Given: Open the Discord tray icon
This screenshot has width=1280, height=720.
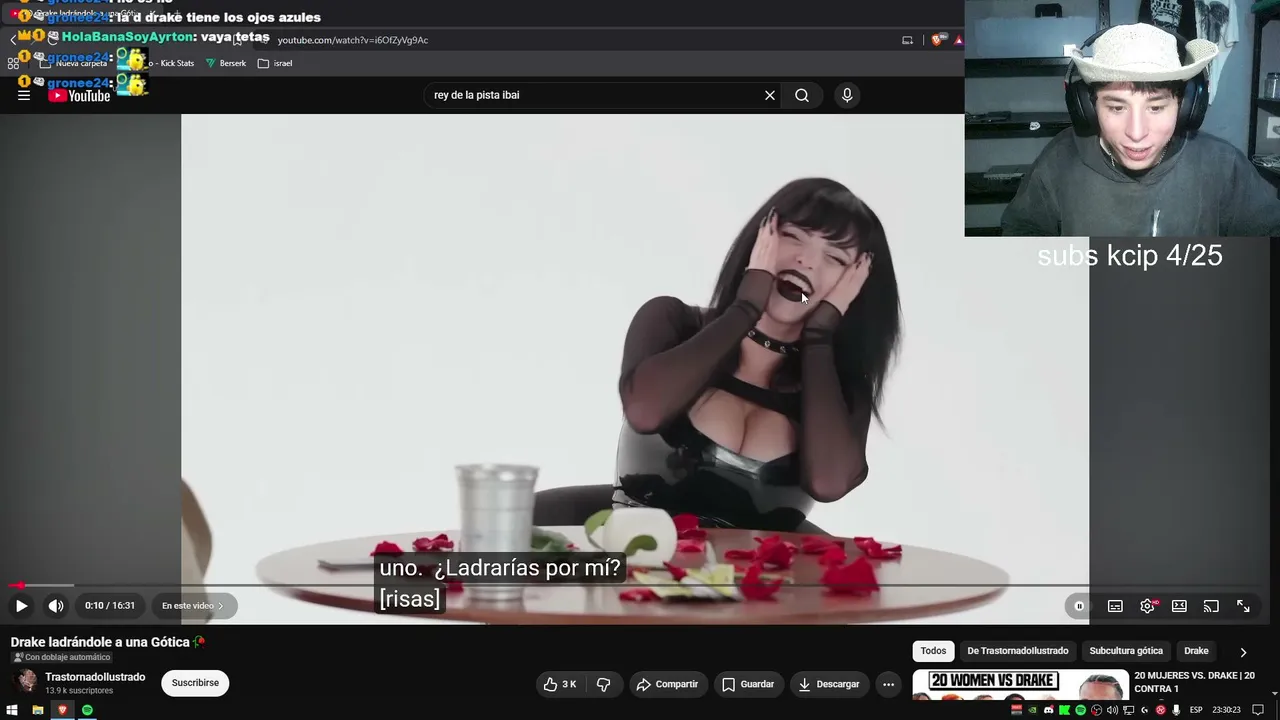Looking at the screenshot, I should pyautogui.click(x=1048, y=710).
